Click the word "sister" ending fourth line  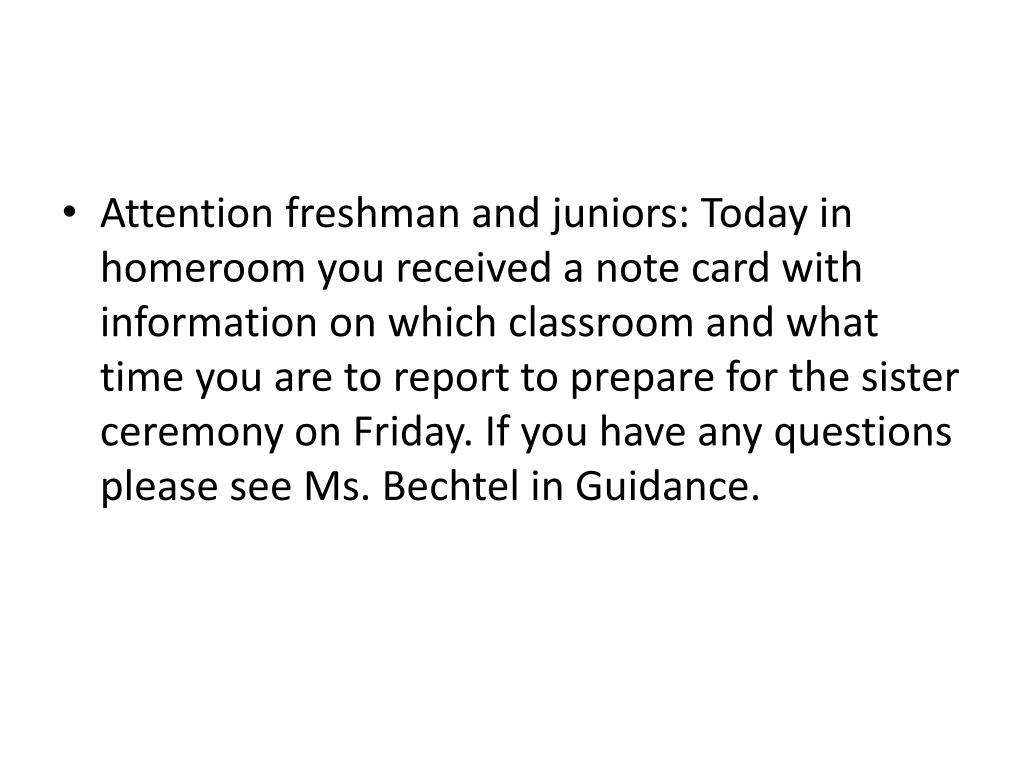[x=919, y=380]
